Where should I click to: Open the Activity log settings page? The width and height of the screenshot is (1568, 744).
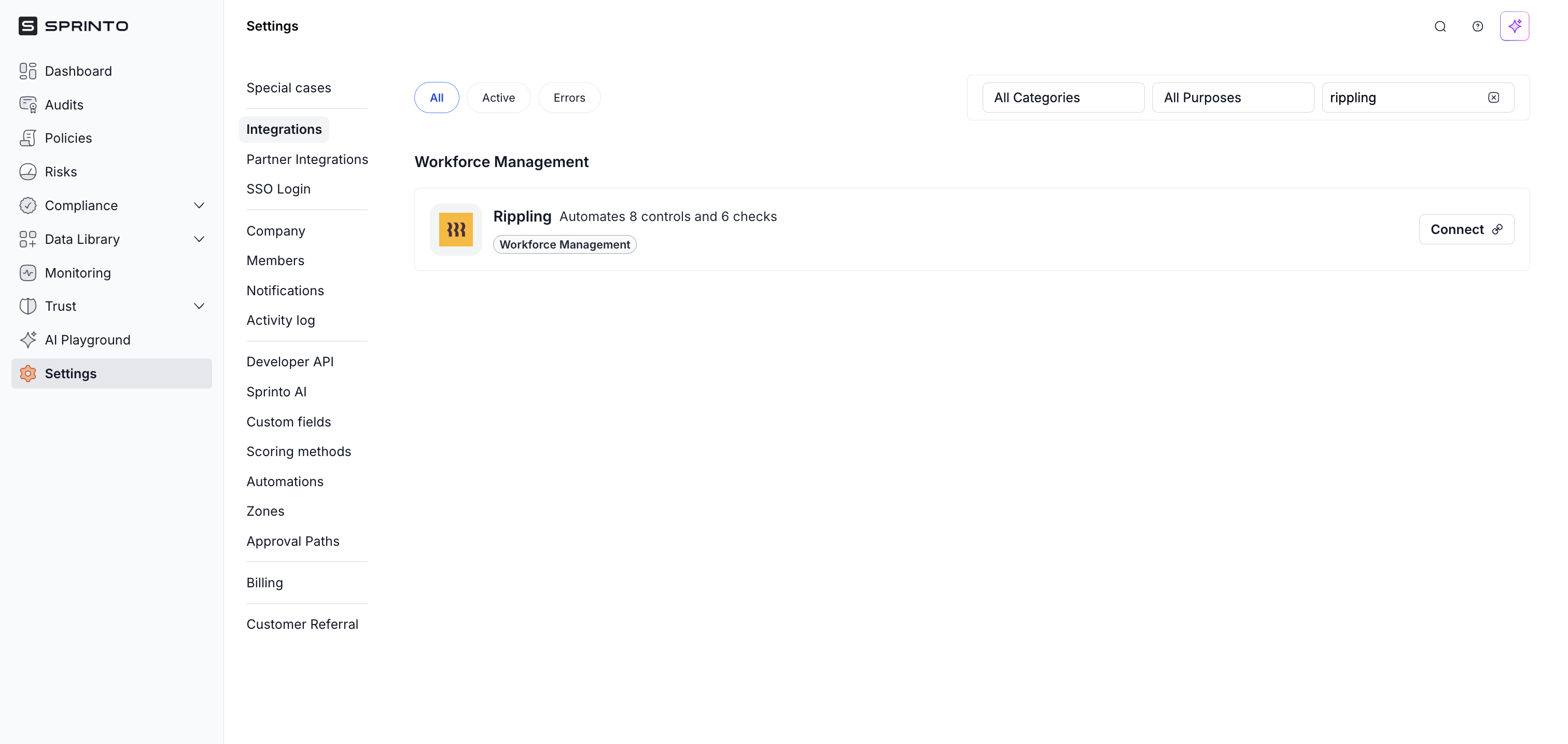point(280,320)
